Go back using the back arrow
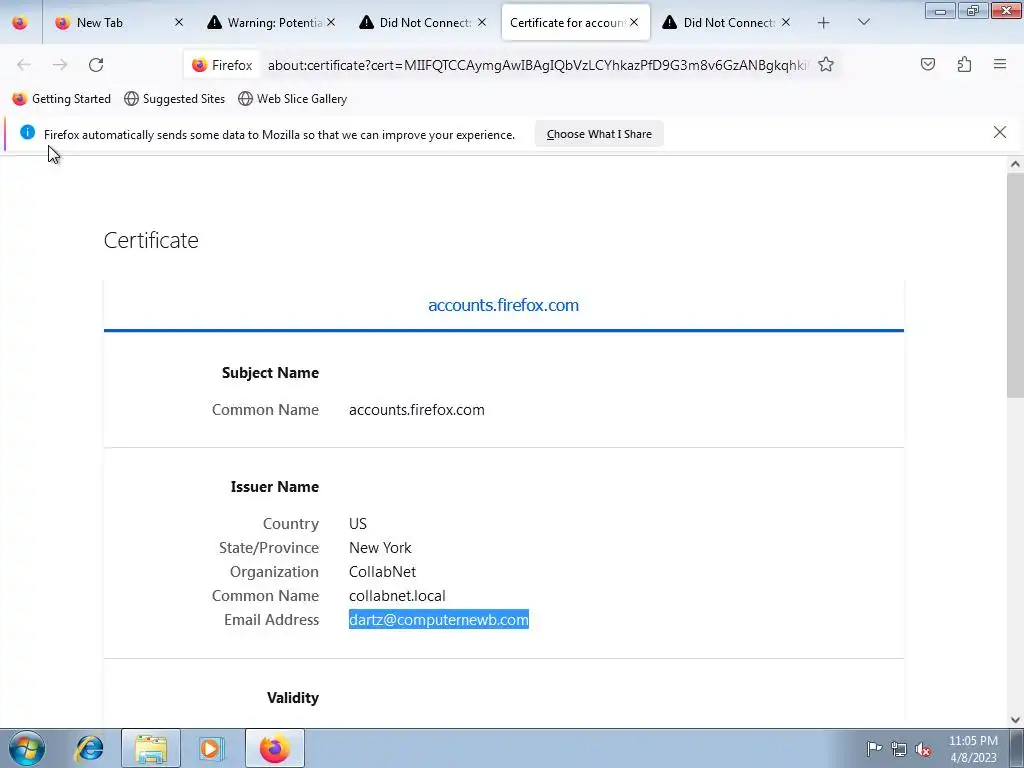The width and height of the screenshot is (1024, 768). click(x=24, y=65)
